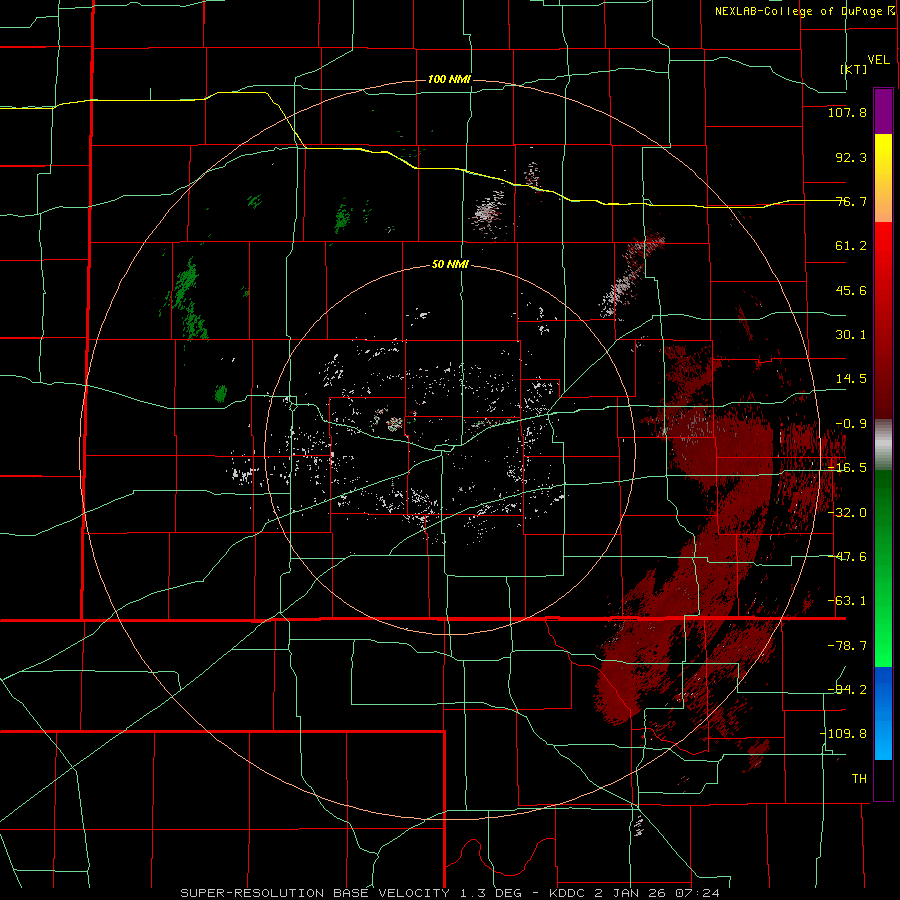Pick the purple segment of velocity scale
The width and height of the screenshot is (900, 900).
(883, 112)
